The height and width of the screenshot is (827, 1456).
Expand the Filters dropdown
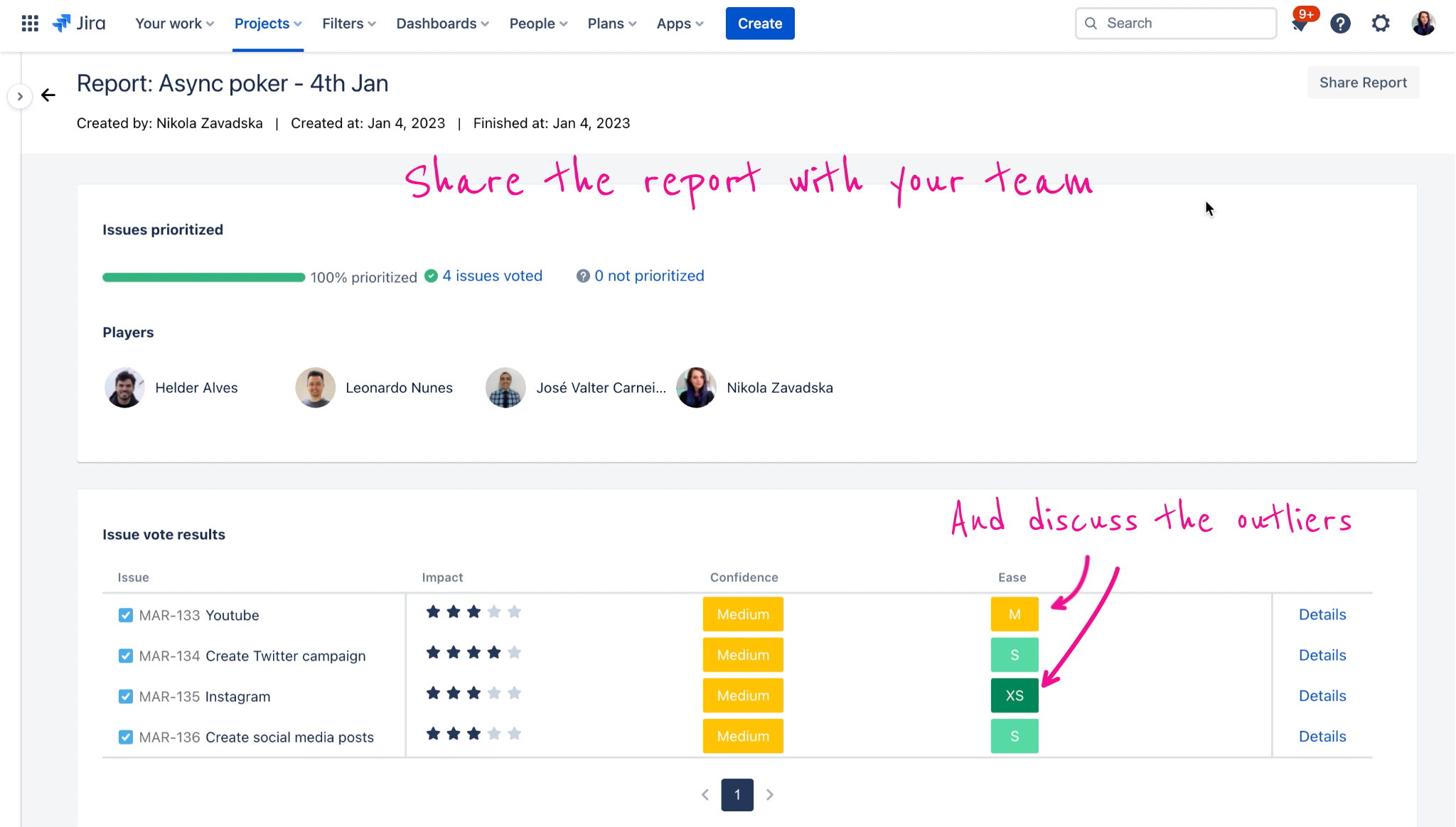(348, 23)
